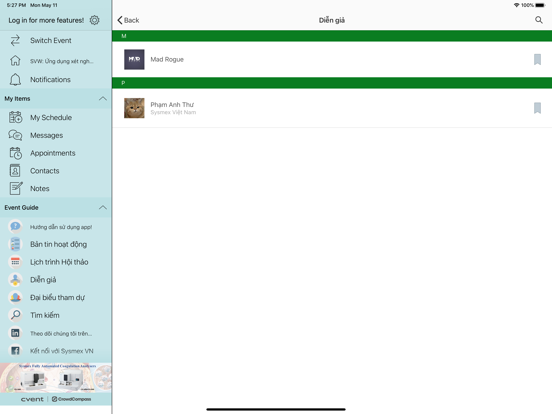Click the Hướng dẫn sử dụng app icon
552x414 pixels.
tap(15, 226)
